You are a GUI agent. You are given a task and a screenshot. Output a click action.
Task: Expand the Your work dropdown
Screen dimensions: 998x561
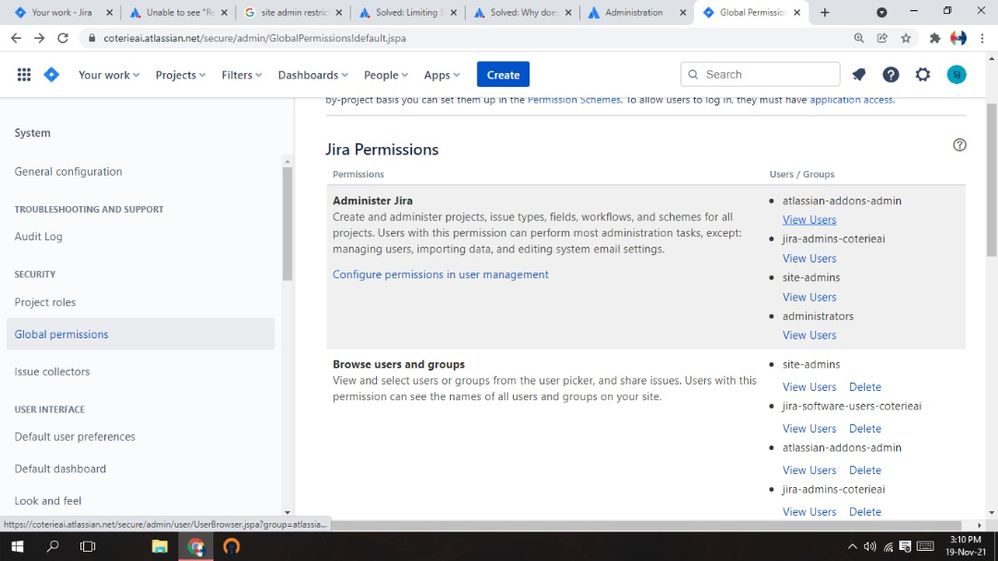109,75
